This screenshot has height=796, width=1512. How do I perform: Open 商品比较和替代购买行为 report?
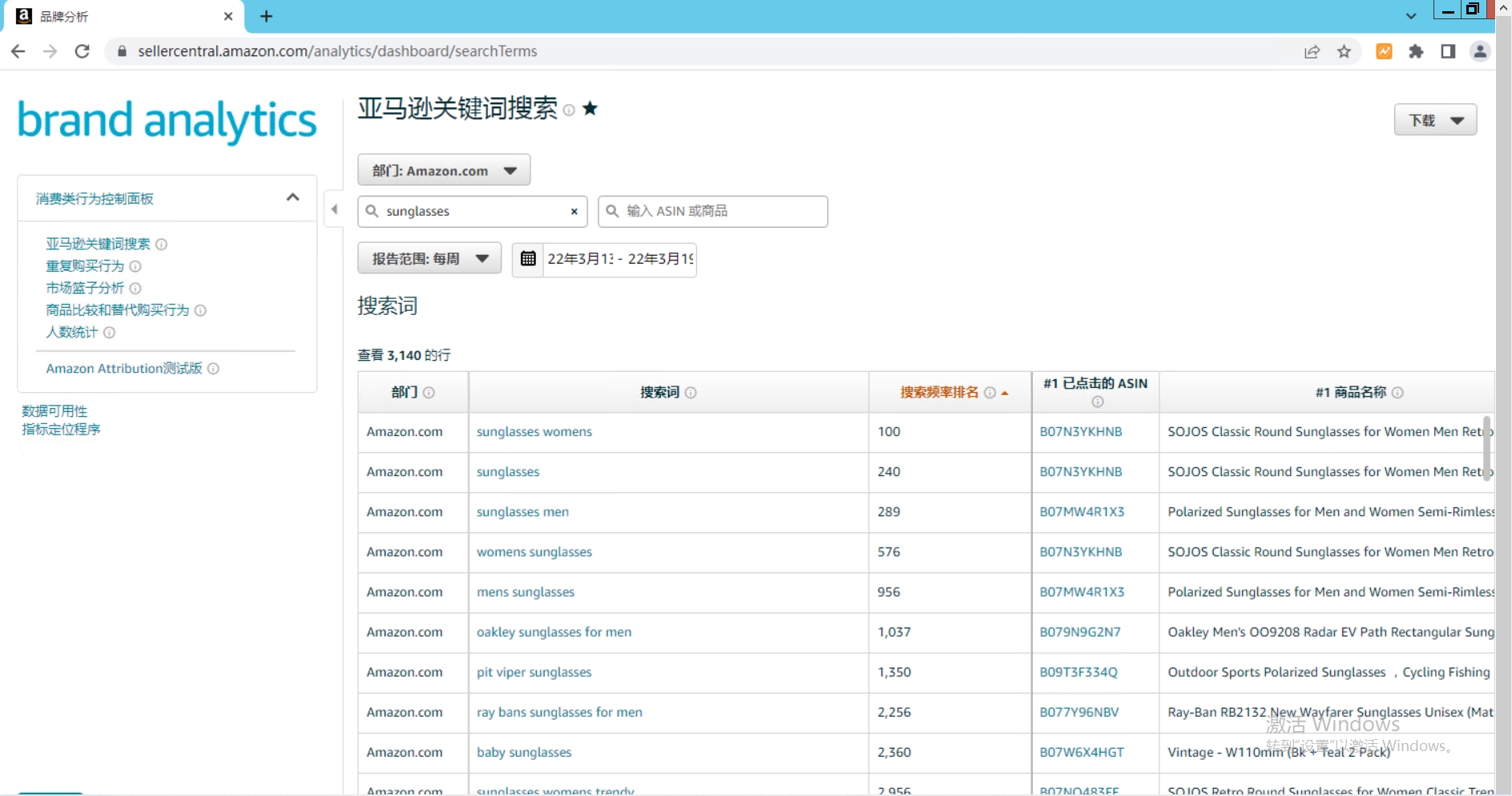coord(118,310)
